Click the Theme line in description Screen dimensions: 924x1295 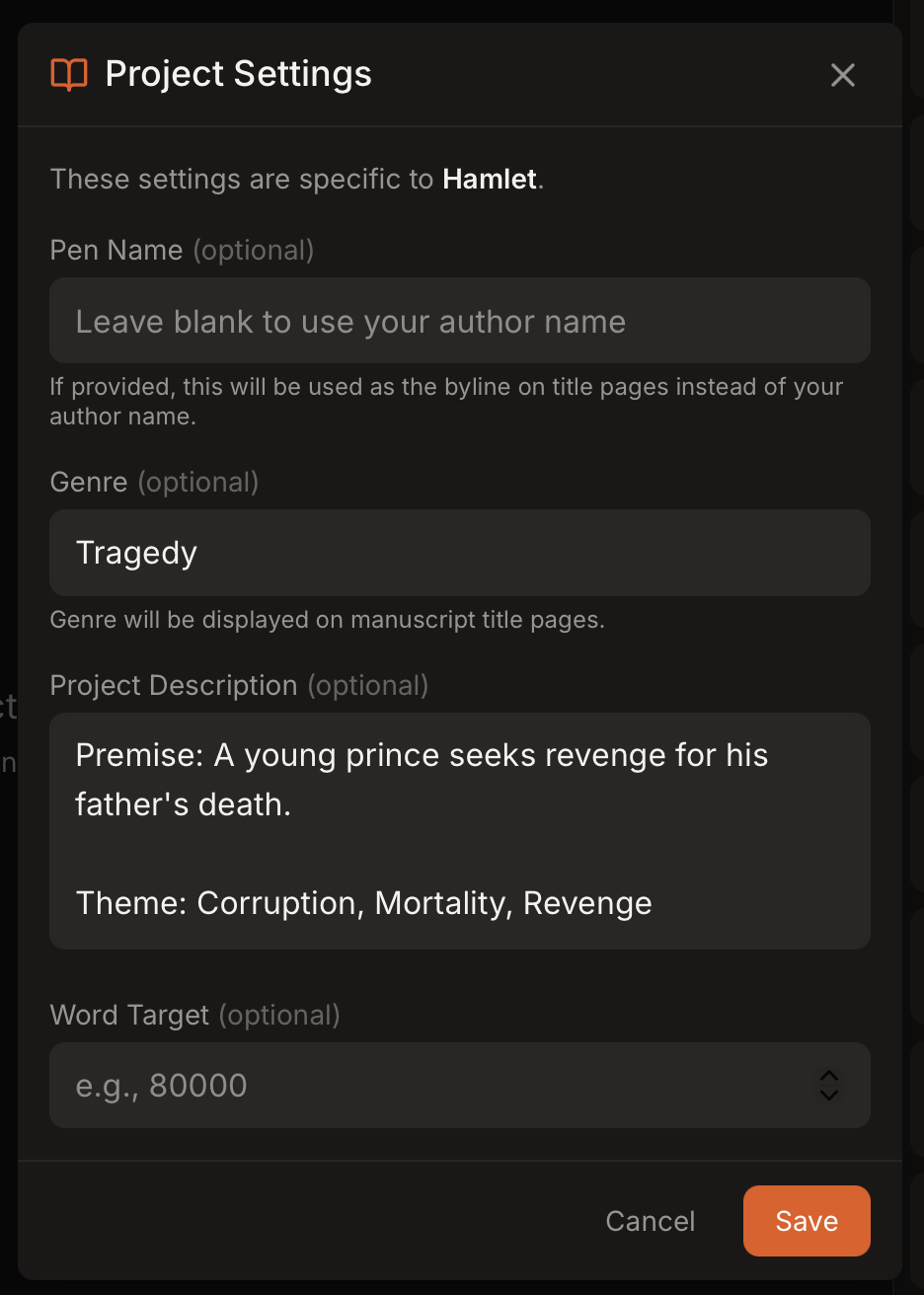point(362,902)
